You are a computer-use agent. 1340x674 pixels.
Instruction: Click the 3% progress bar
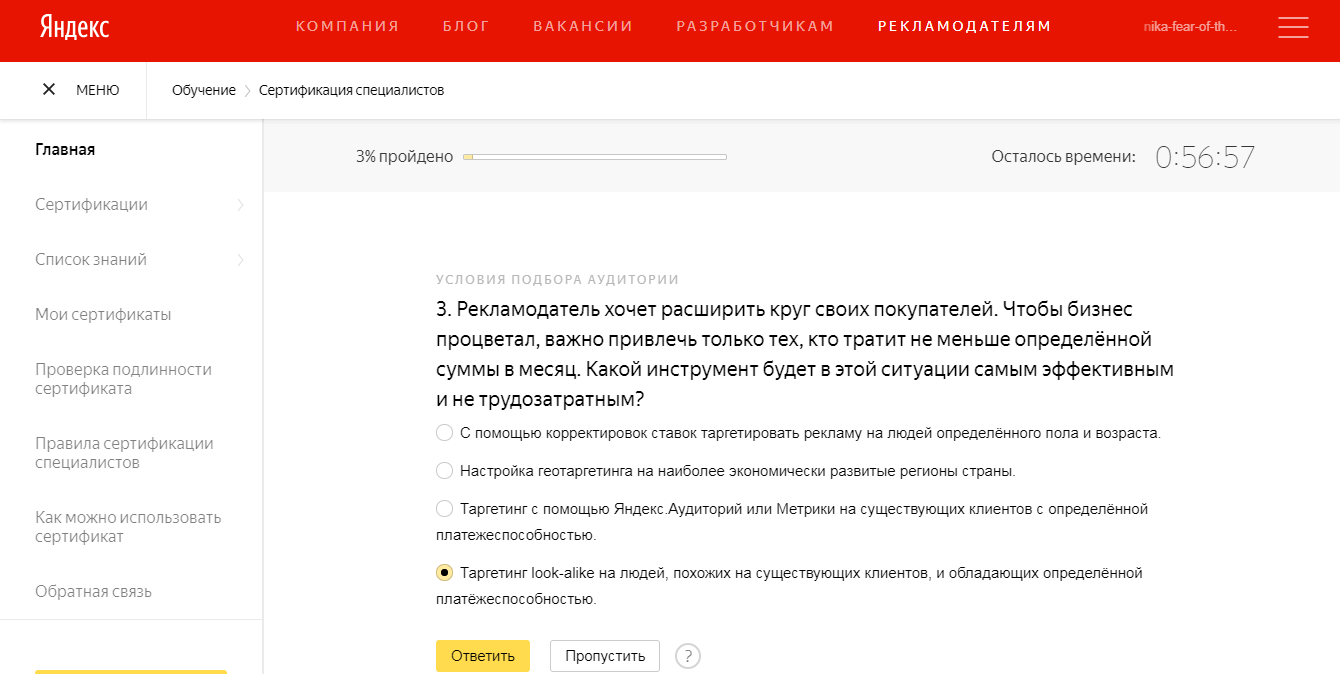[x=594, y=156]
